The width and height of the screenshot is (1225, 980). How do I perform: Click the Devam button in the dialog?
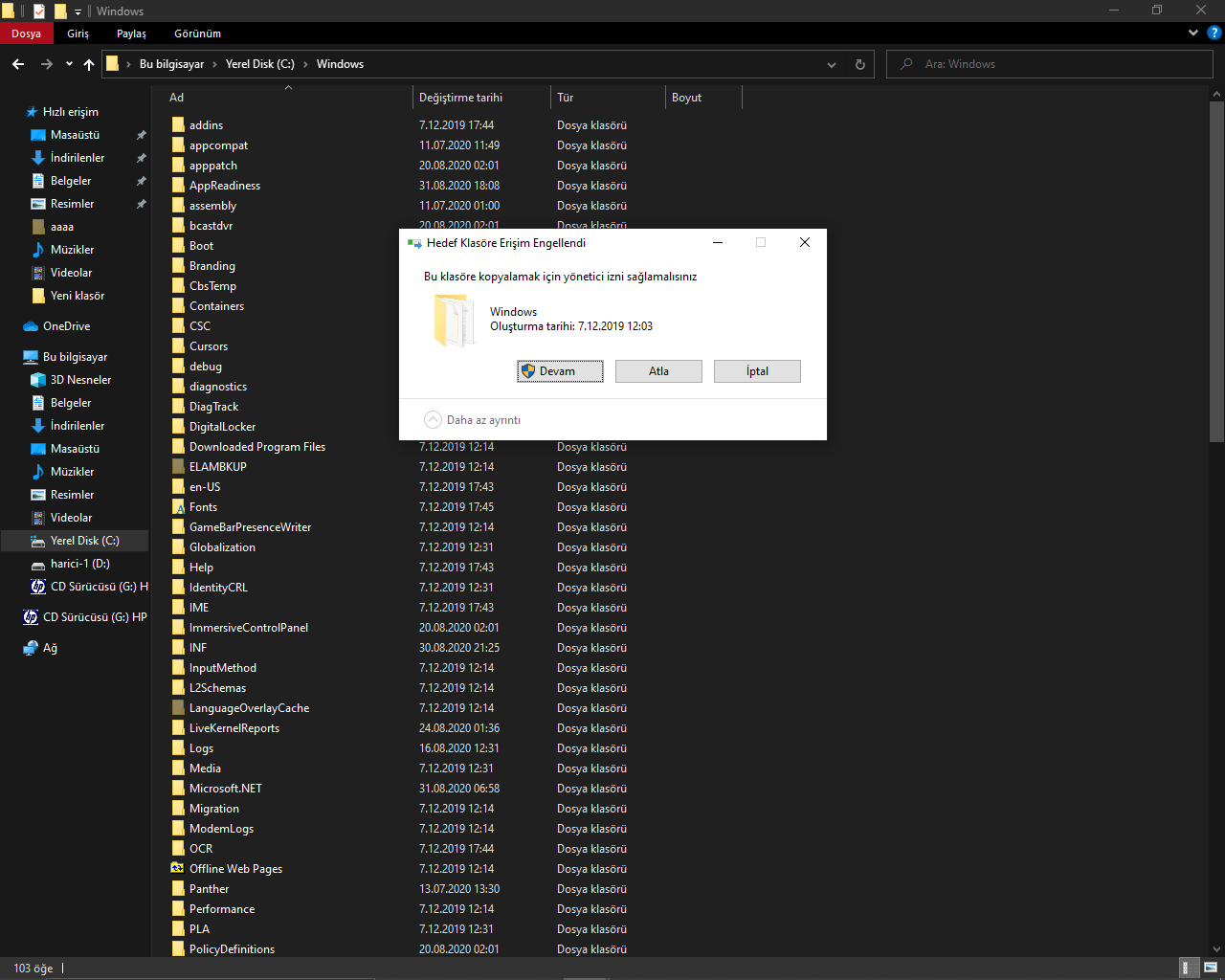[x=560, y=371]
